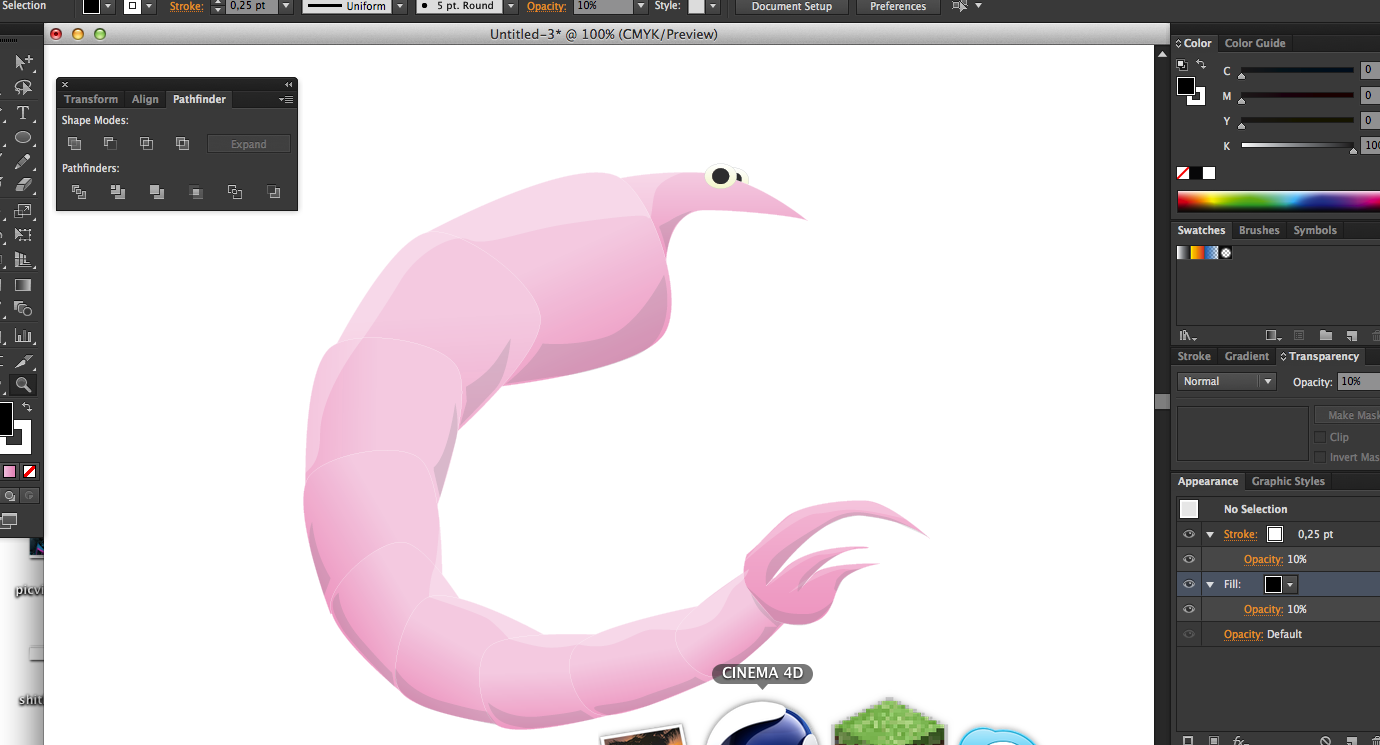The image size is (1380, 745).
Task: Open the Color Guide tab
Action: [1255, 43]
